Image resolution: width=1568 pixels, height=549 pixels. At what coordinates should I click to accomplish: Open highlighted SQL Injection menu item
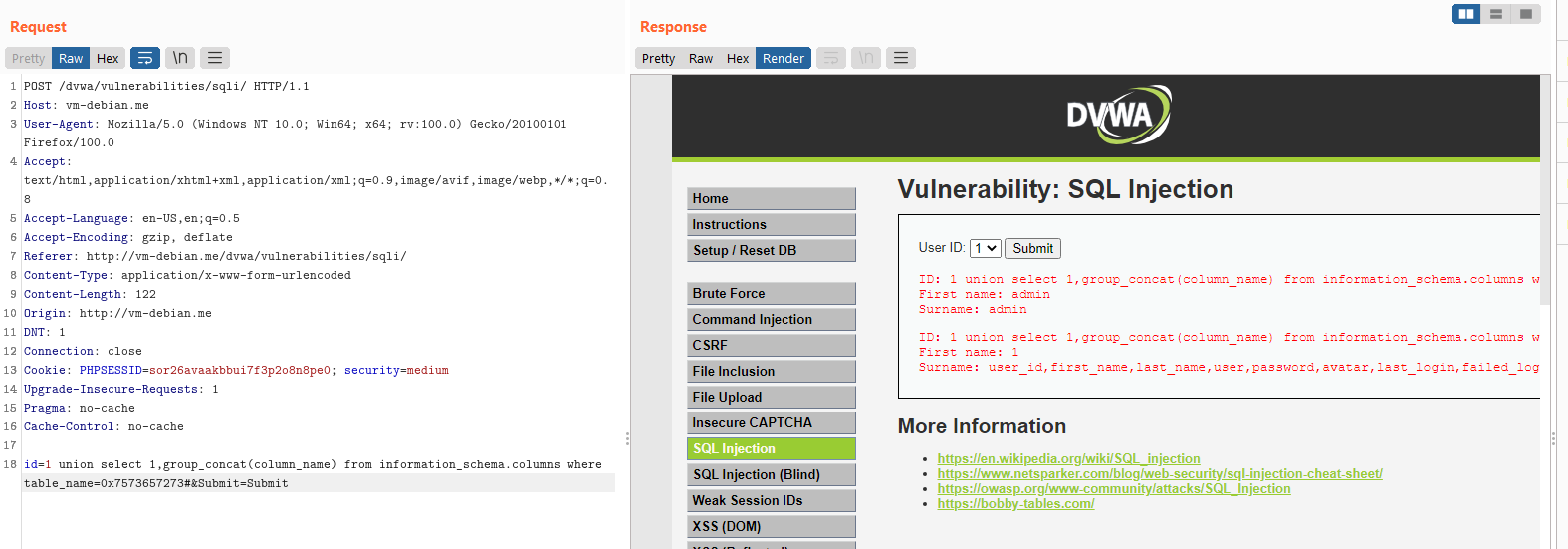772,448
